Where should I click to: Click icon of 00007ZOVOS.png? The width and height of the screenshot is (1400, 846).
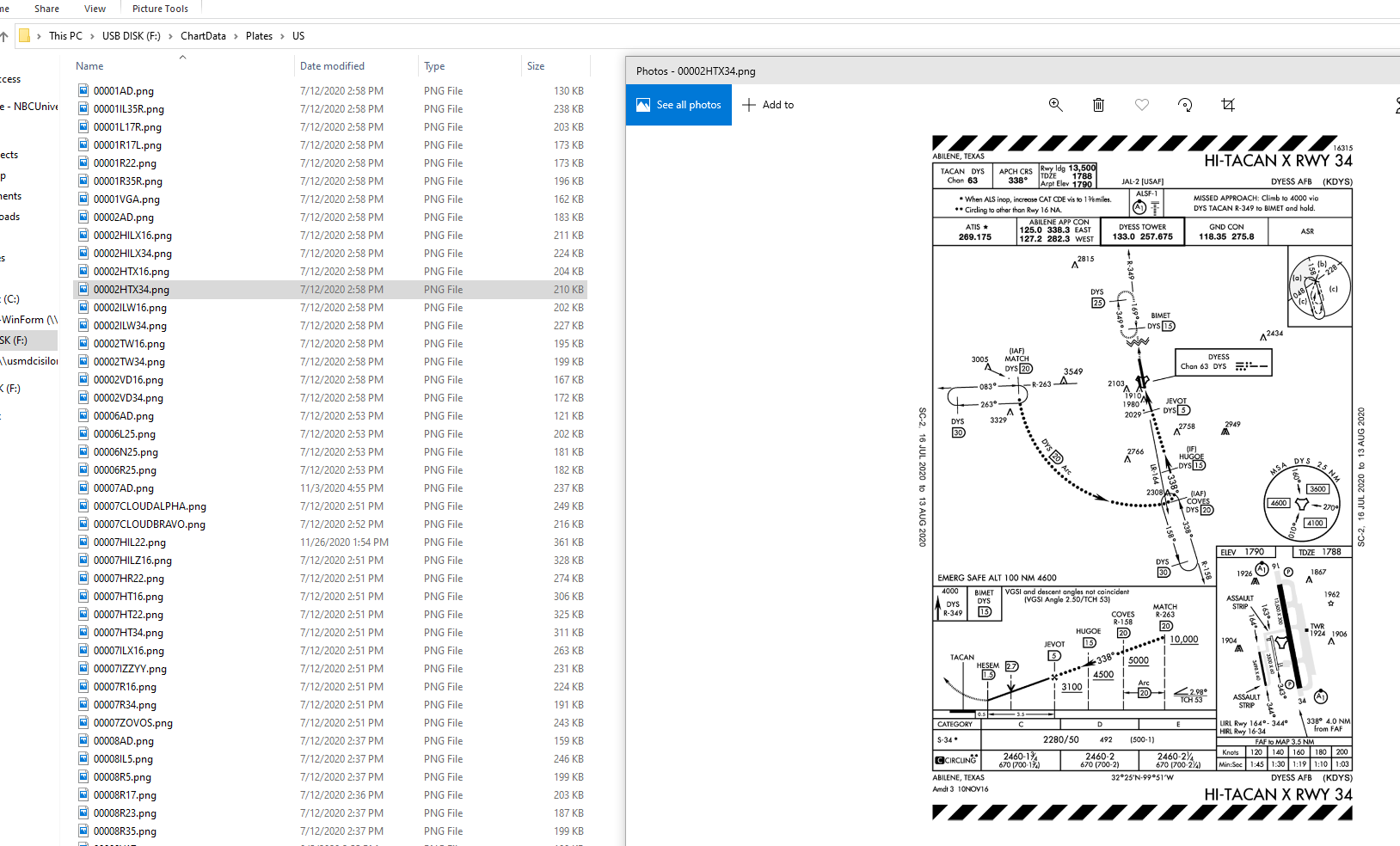click(83, 723)
